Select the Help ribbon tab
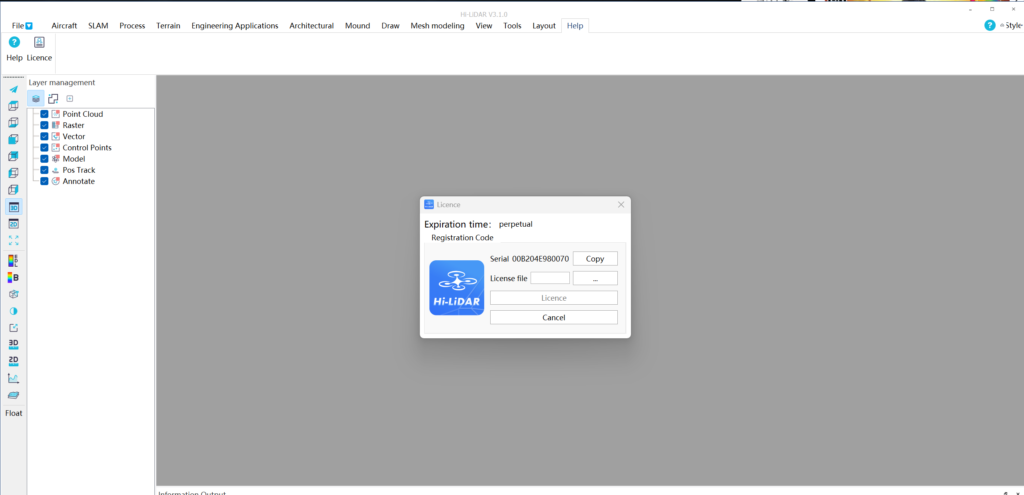1024x495 pixels. pos(575,25)
